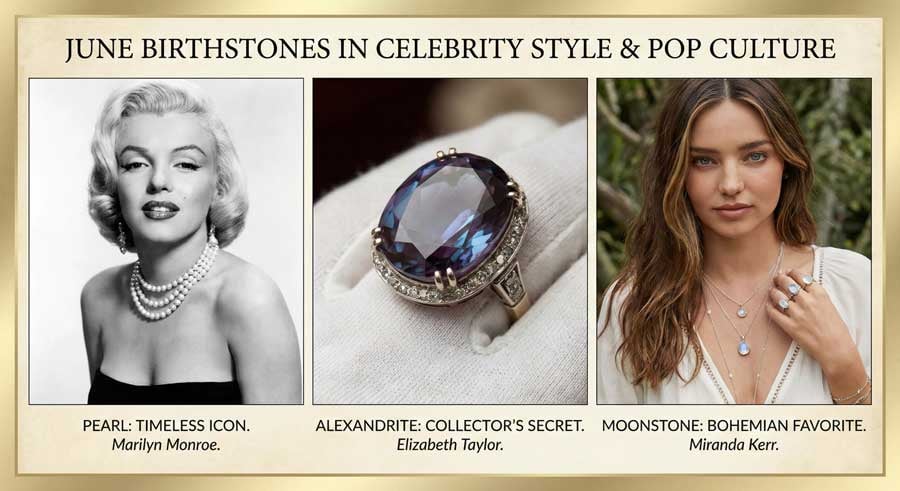
Task: Click 'Alexandrite: Collector's Secret.' caption
Action: pyautogui.click(x=449, y=425)
